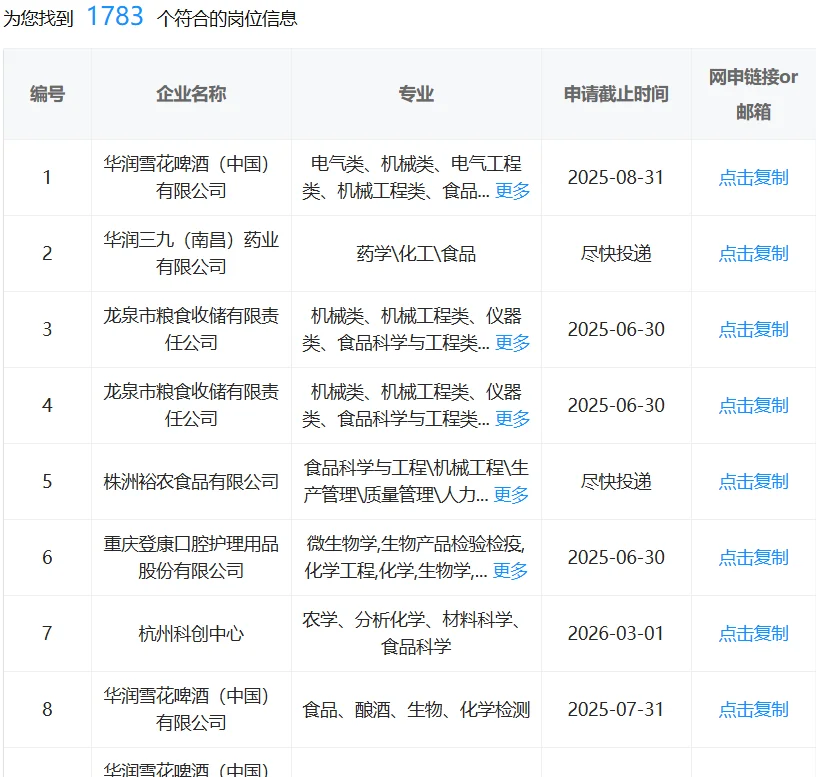The height and width of the screenshot is (777, 816).
Task: Copy the application link for row 1
Action: click(x=753, y=177)
